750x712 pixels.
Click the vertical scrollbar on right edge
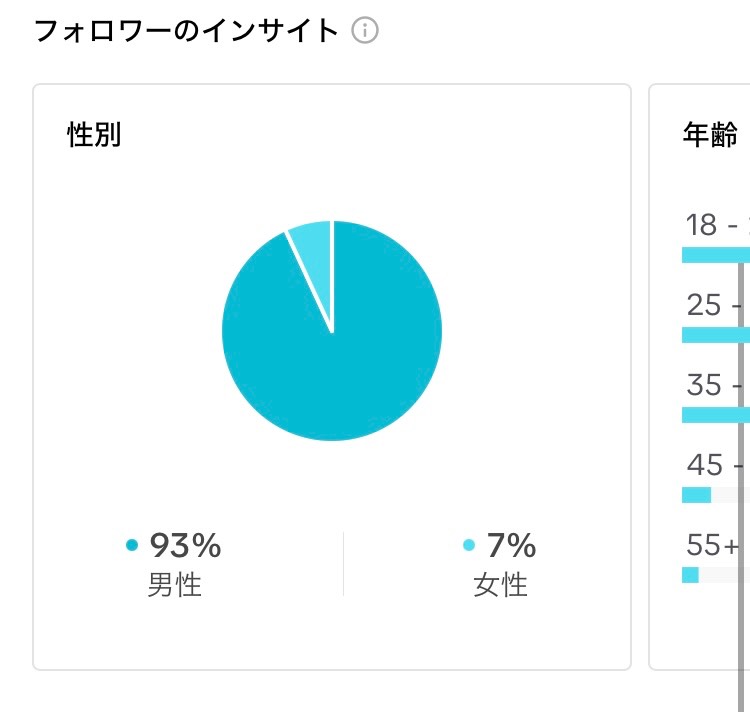(741, 483)
